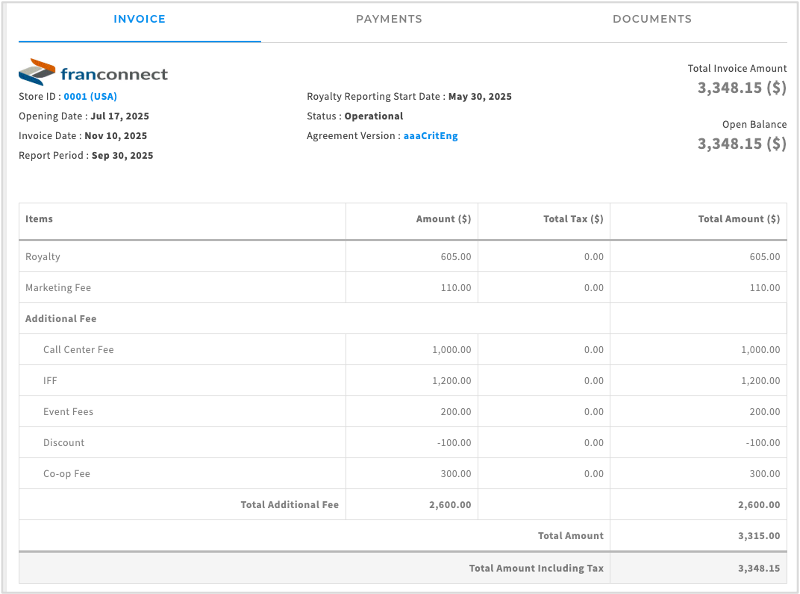Click the Open Balance label

coord(754,125)
